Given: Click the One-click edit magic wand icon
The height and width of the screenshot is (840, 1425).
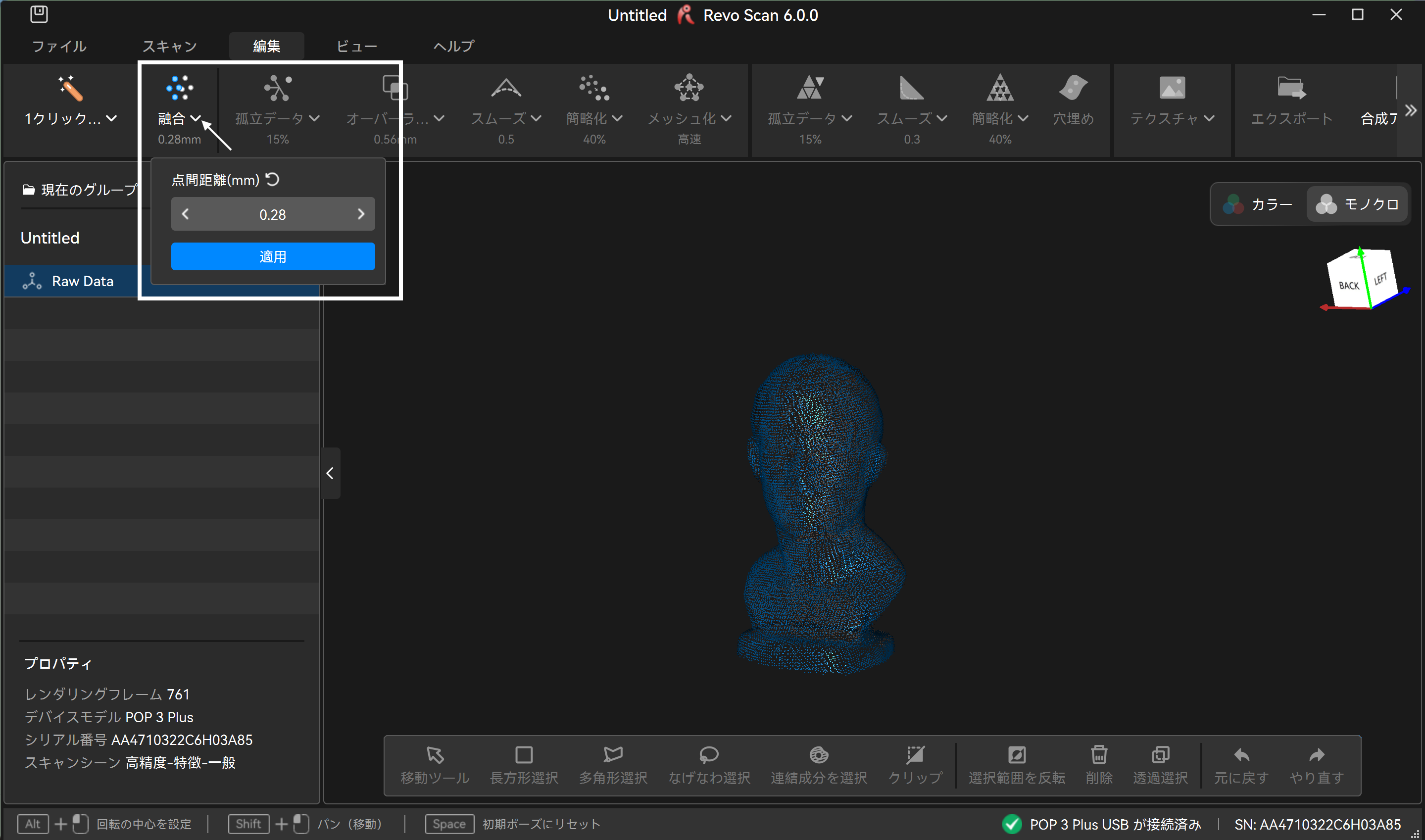Looking at the screenshot, I should click(70, 88).
